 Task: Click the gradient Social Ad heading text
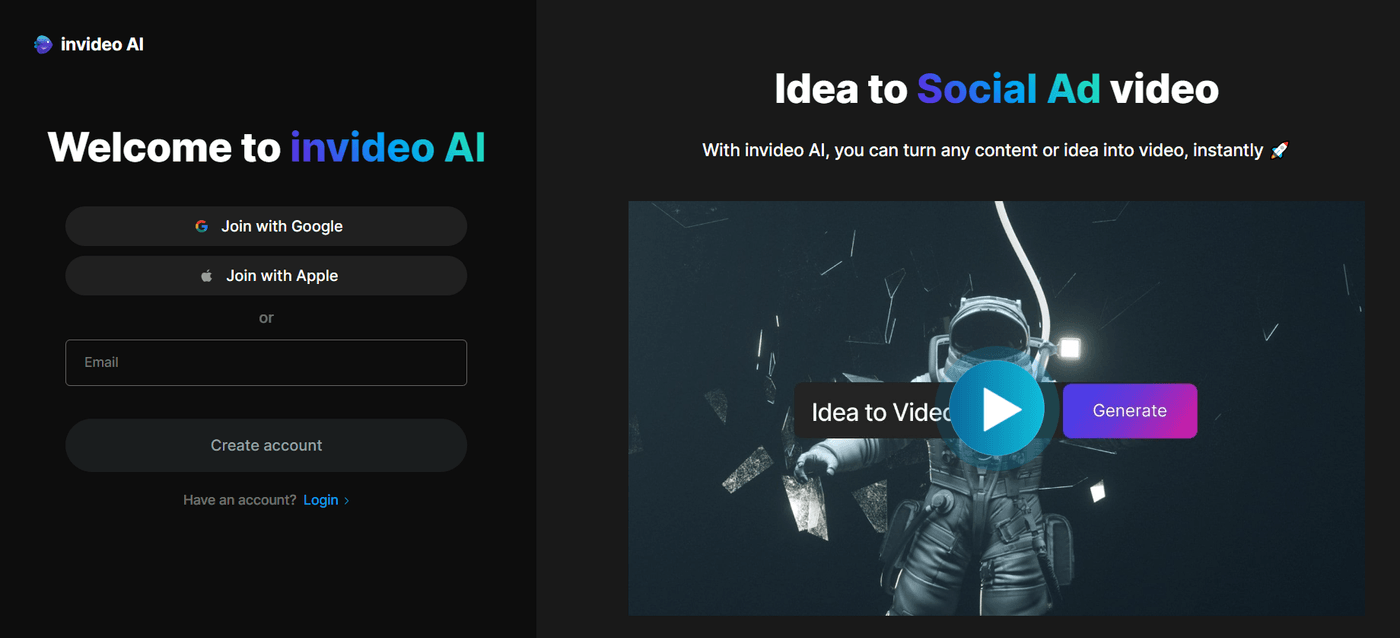(1009, 89)
